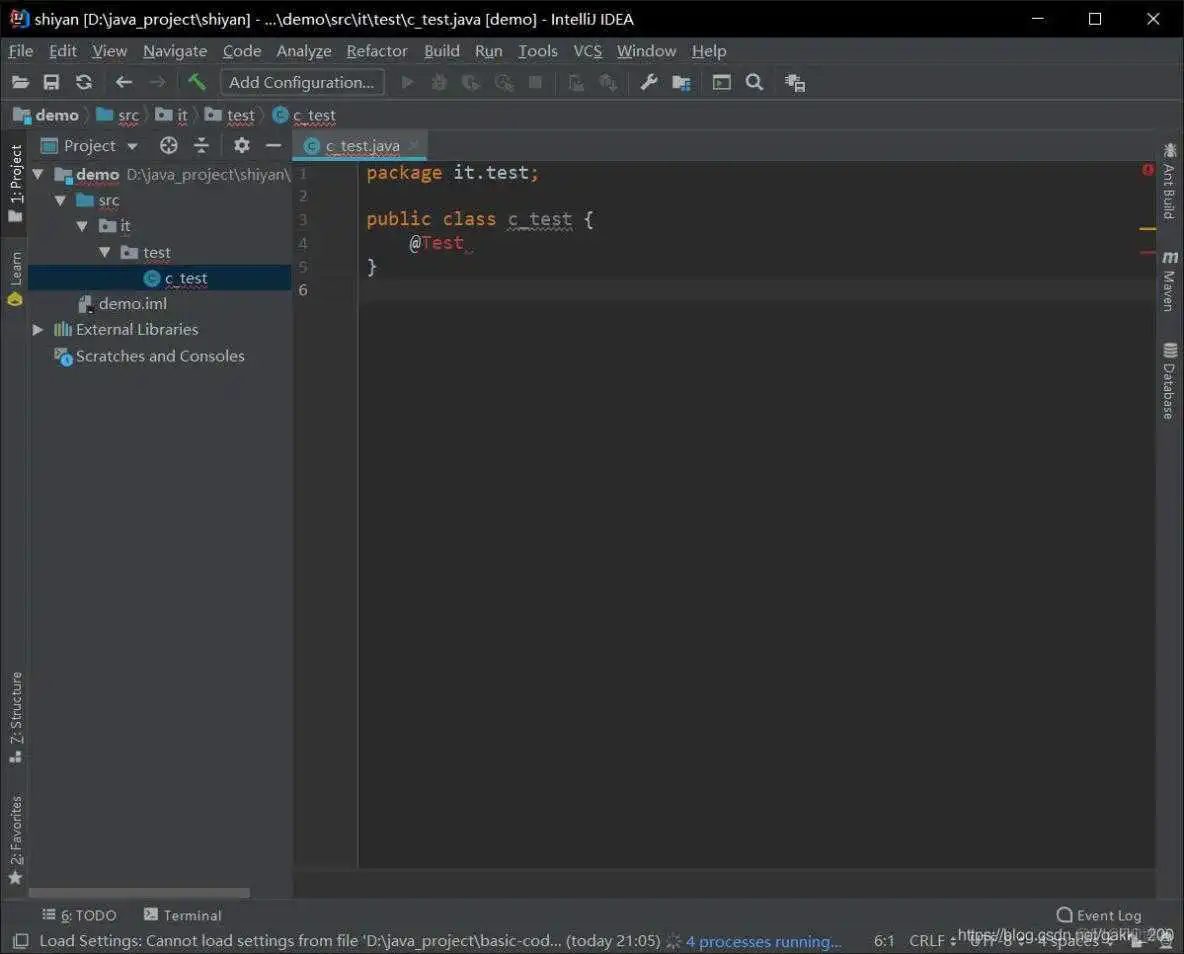Click the Add Configuration button
Viewport: 1184px width, 954px height.
pos(301,82)
